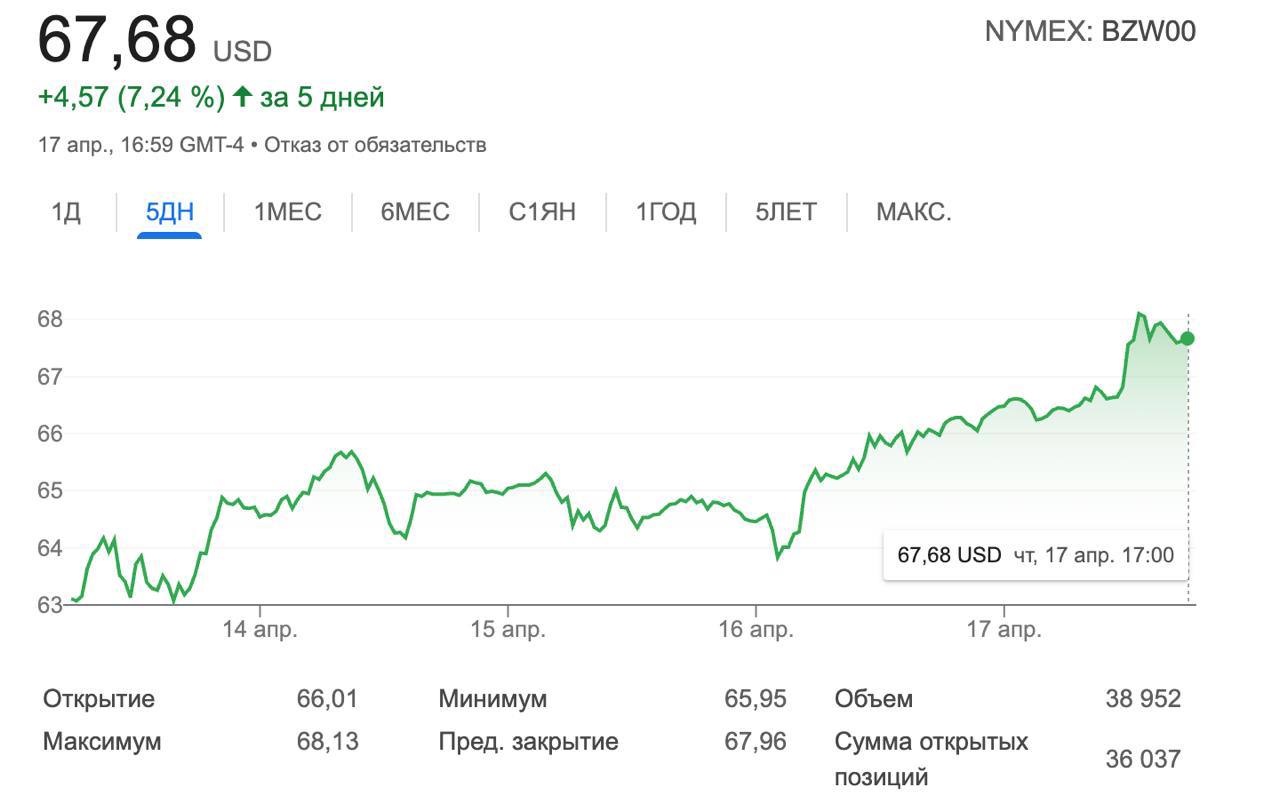This screenshot has height=812, width=1280.
Task: Click the 15 апр. date on the axis
Action: point(508,630)
